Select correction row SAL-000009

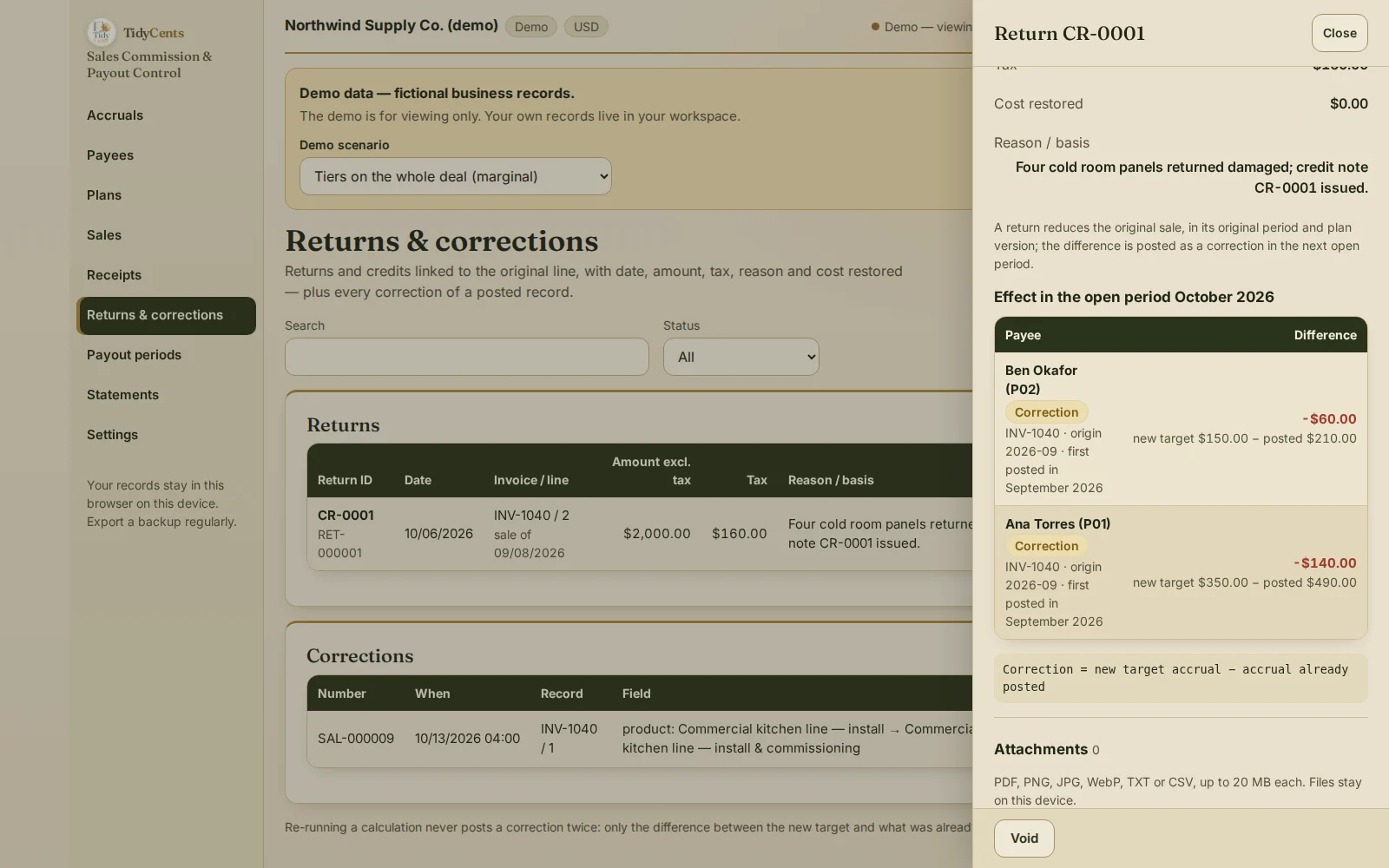(x=640, y=739)
